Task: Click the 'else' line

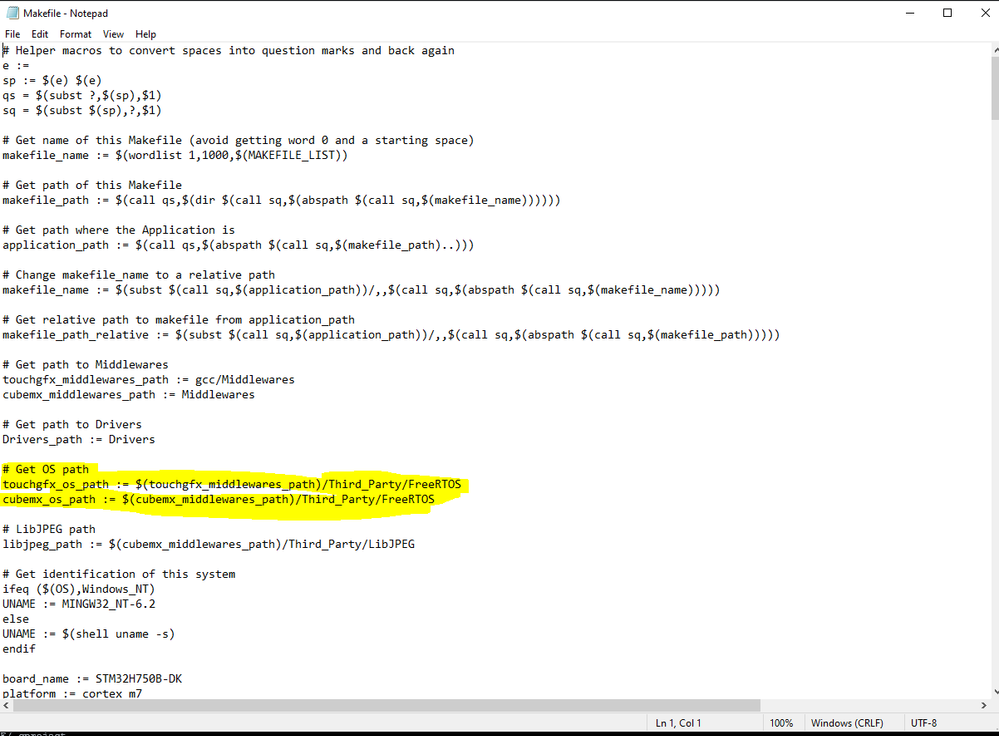Action: coord(15,619)
